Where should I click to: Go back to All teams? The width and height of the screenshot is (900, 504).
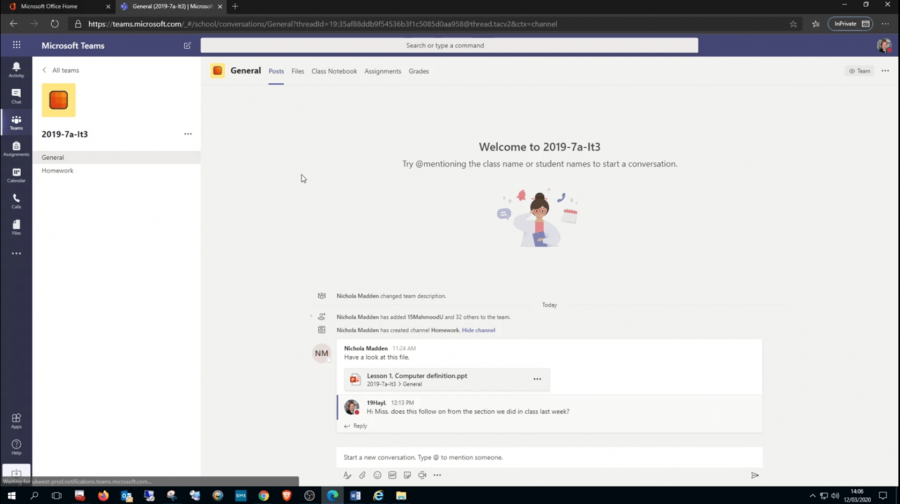click(x=62, y=70)
